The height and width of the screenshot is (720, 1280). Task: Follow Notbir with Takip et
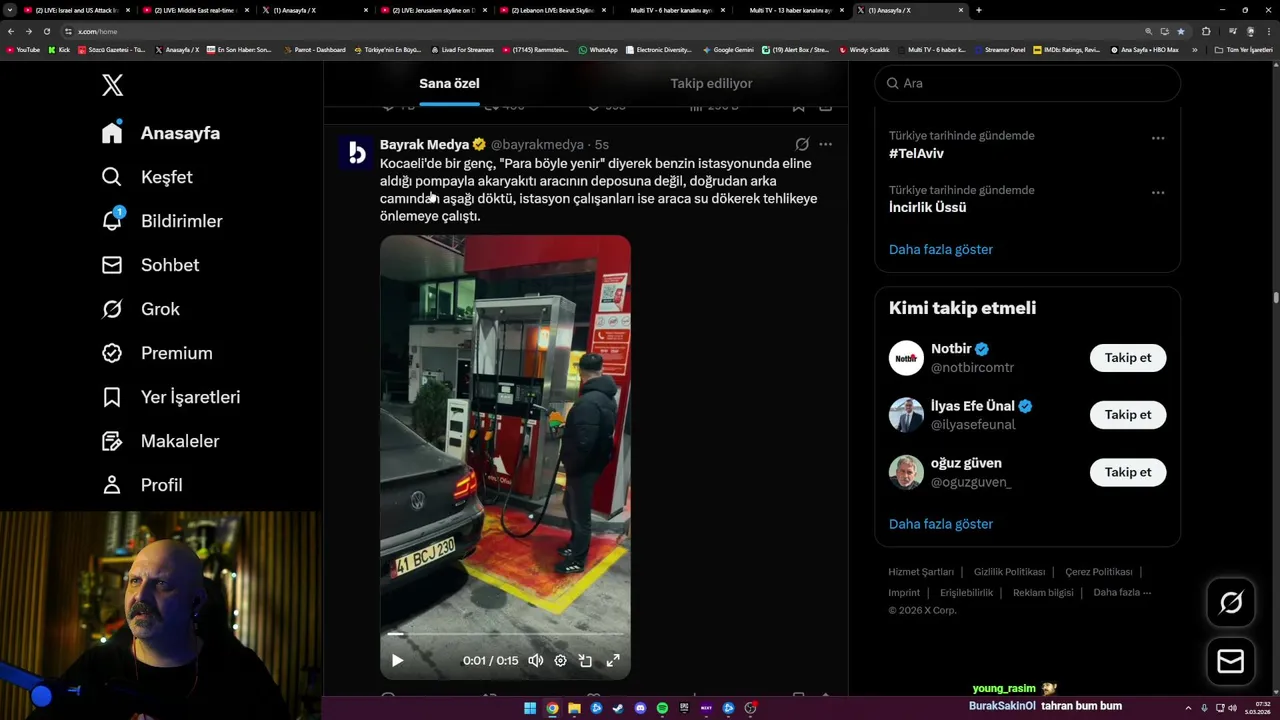coord(1128,358)
